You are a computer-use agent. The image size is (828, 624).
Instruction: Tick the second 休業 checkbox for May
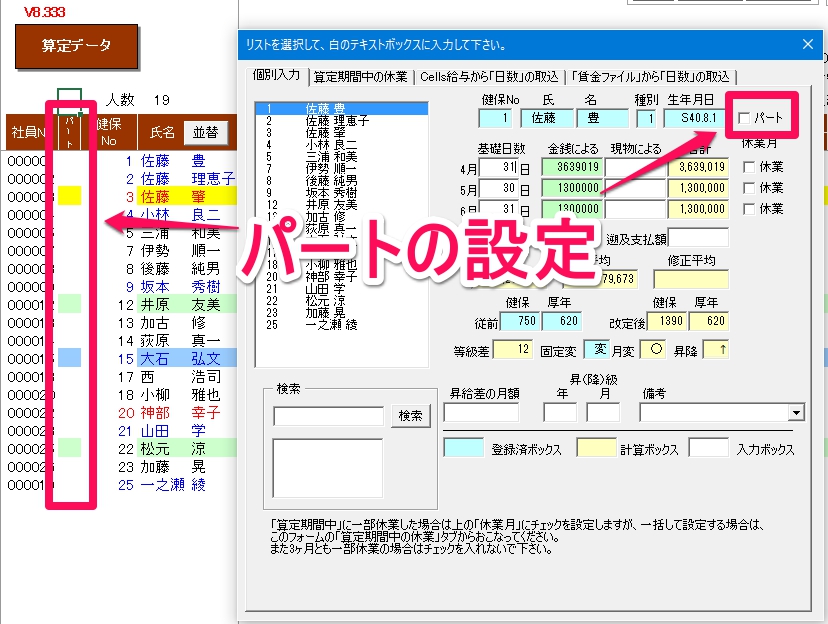point(749,188)
